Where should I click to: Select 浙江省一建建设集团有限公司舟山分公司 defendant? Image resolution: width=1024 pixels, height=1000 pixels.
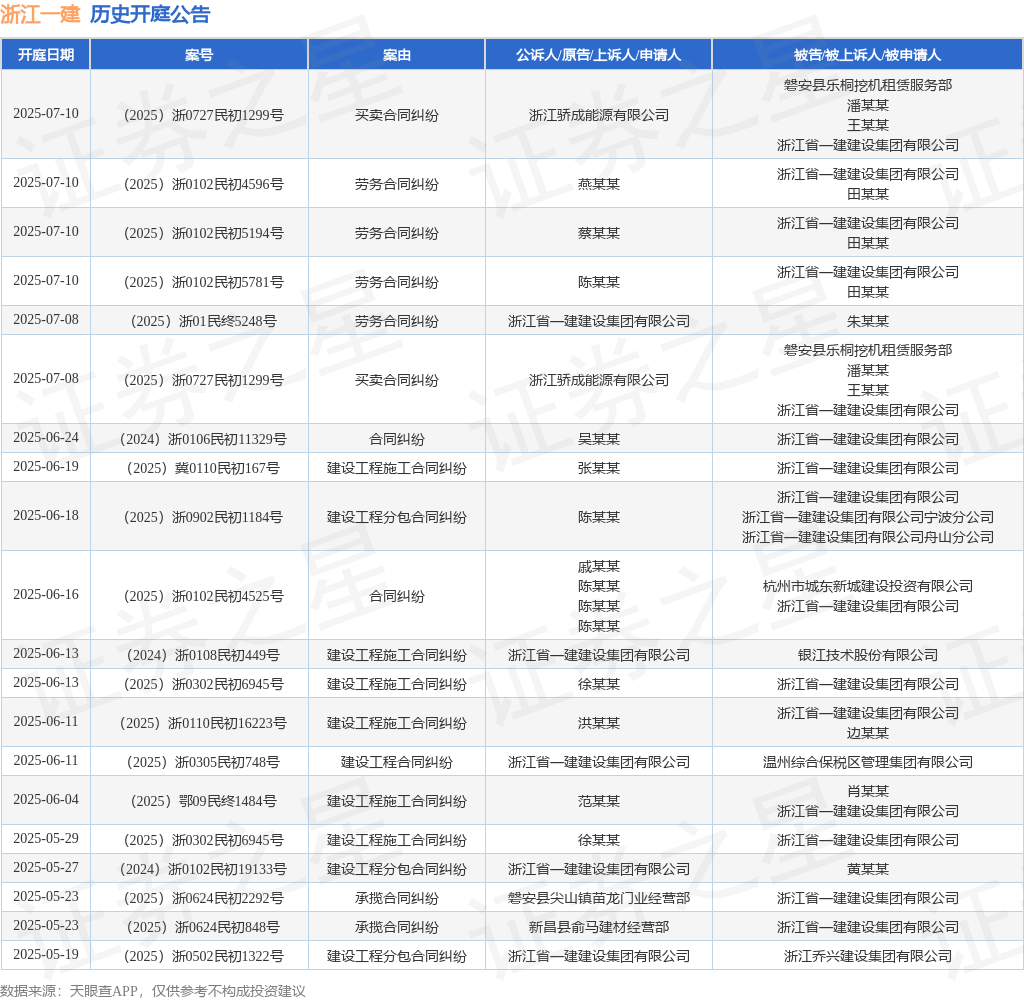pyautogui.click(x=868, y=538)
